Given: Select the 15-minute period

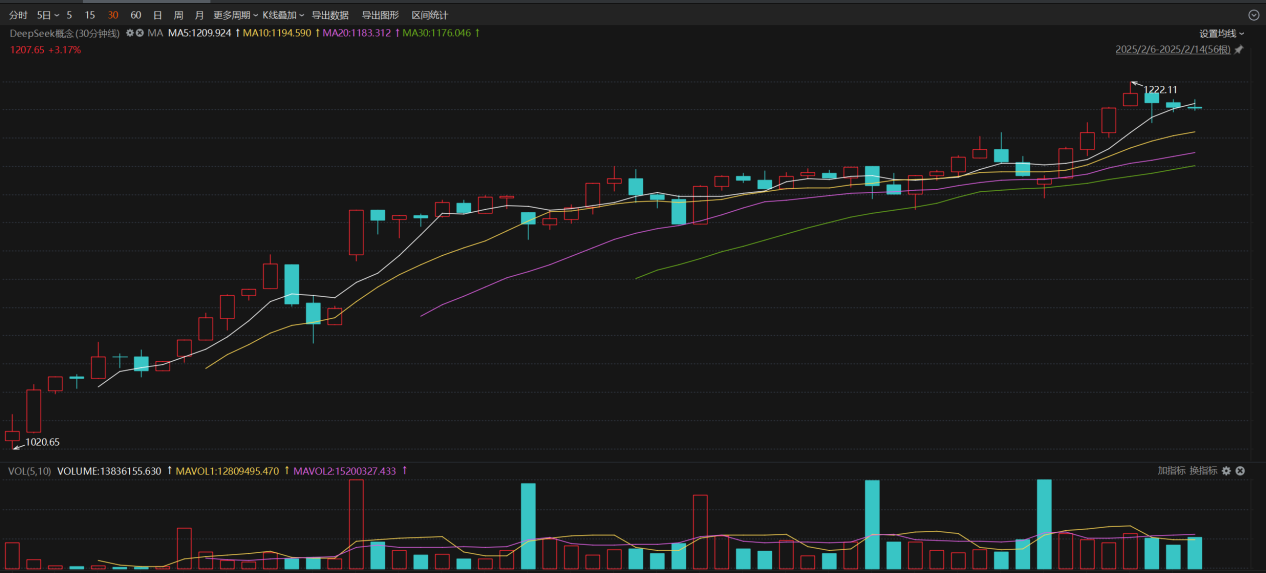Looking at the screenshot, I should click(x=90, y=15).
